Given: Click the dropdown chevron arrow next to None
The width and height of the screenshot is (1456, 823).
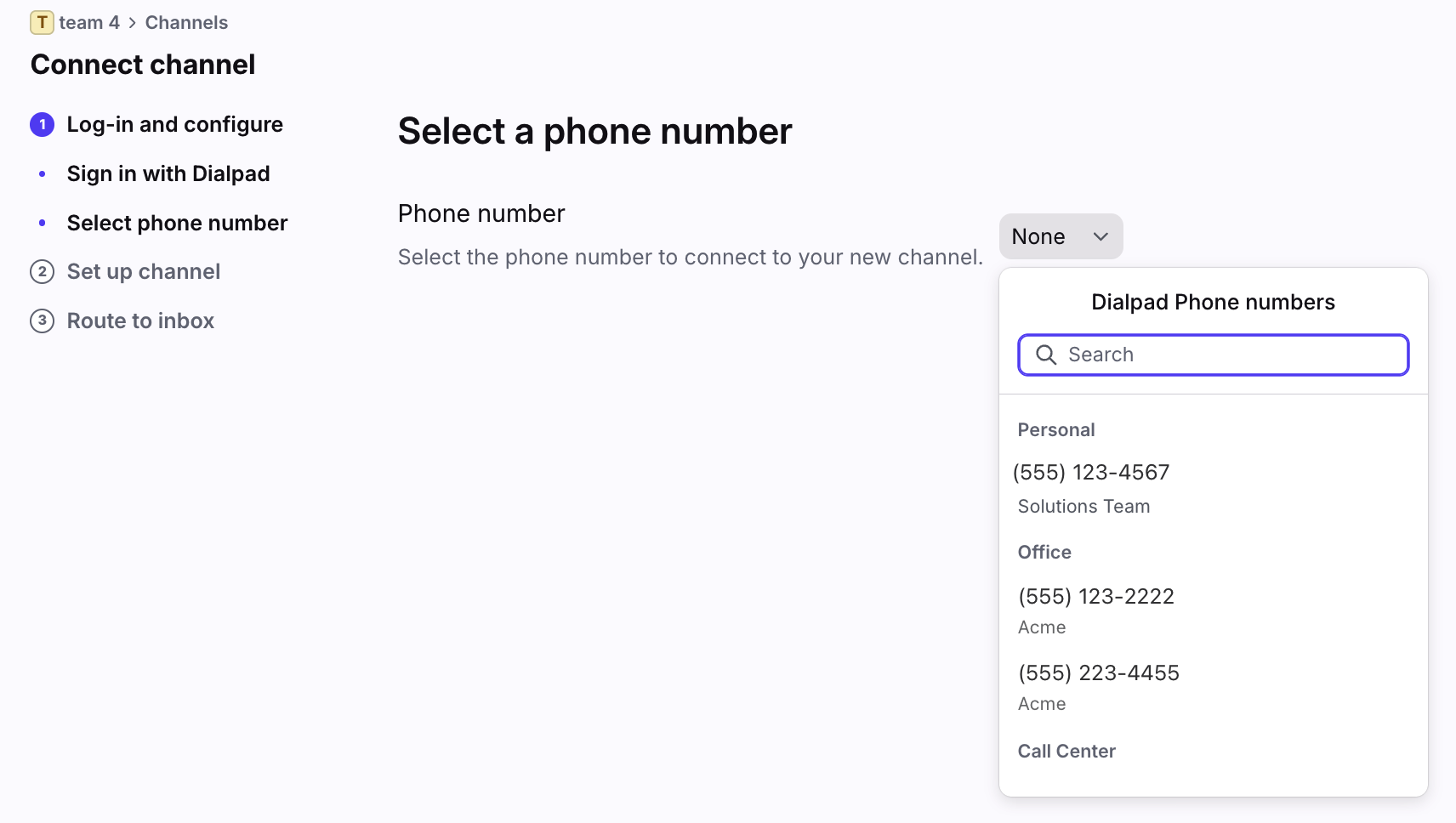Looking at the screenshot, I should click(x=1101, y=236).
